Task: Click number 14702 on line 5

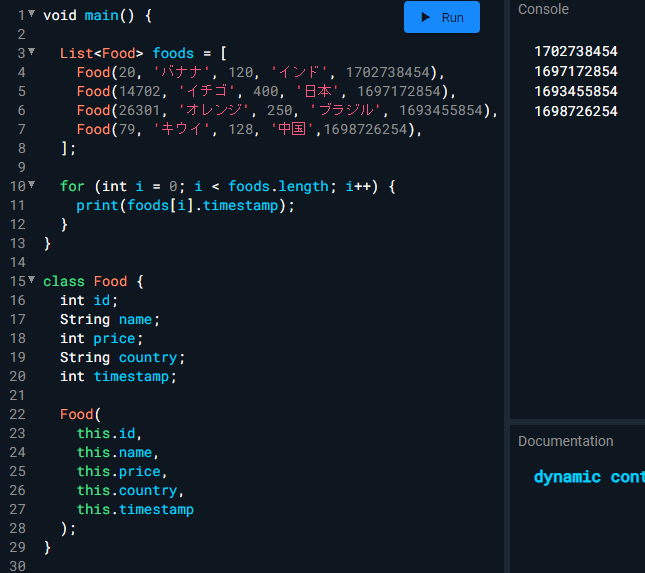Action: (x=139, y=91)
